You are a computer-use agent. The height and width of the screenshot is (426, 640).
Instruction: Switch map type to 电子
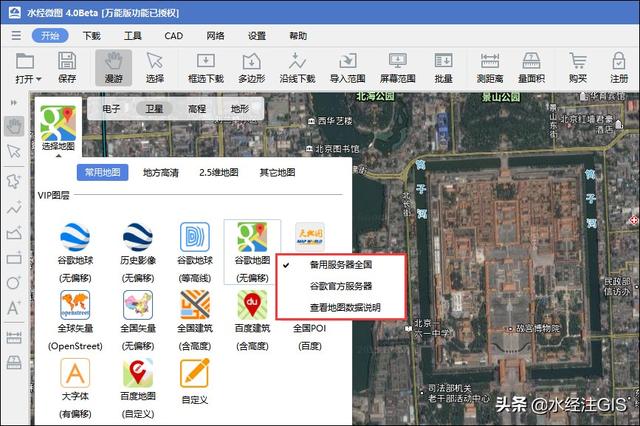(111, 109)
